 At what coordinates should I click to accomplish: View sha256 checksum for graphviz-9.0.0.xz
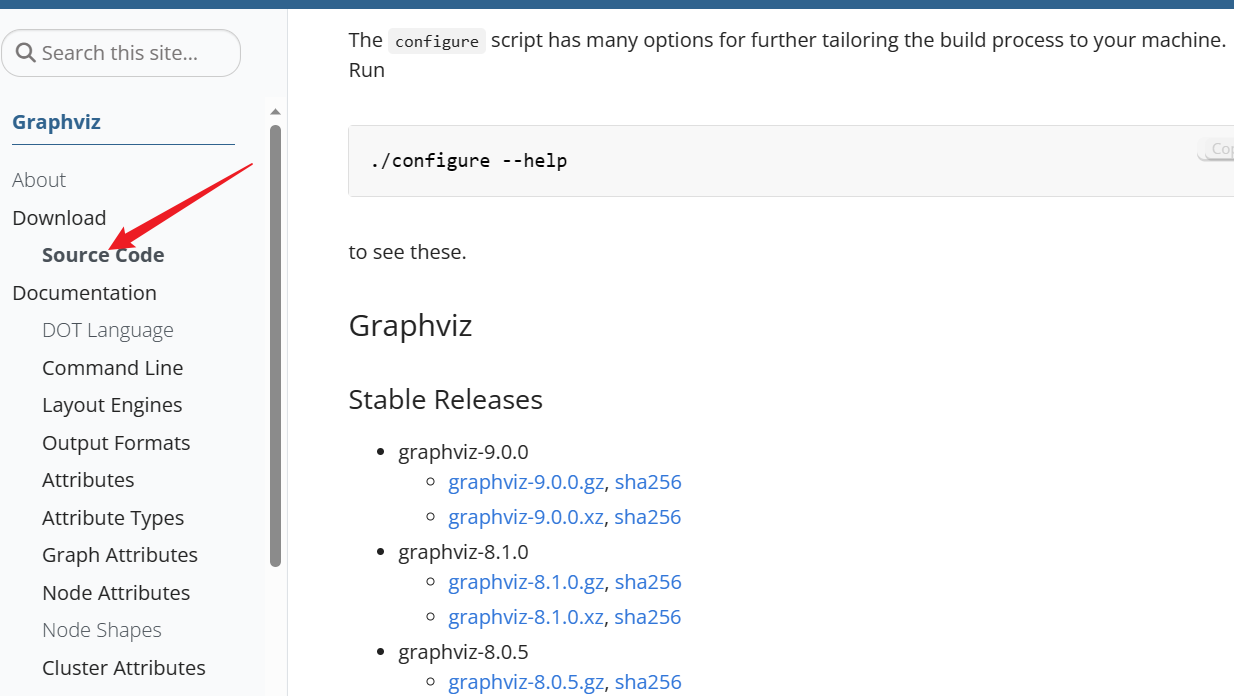pyautogui.click(x=648, y=516)
